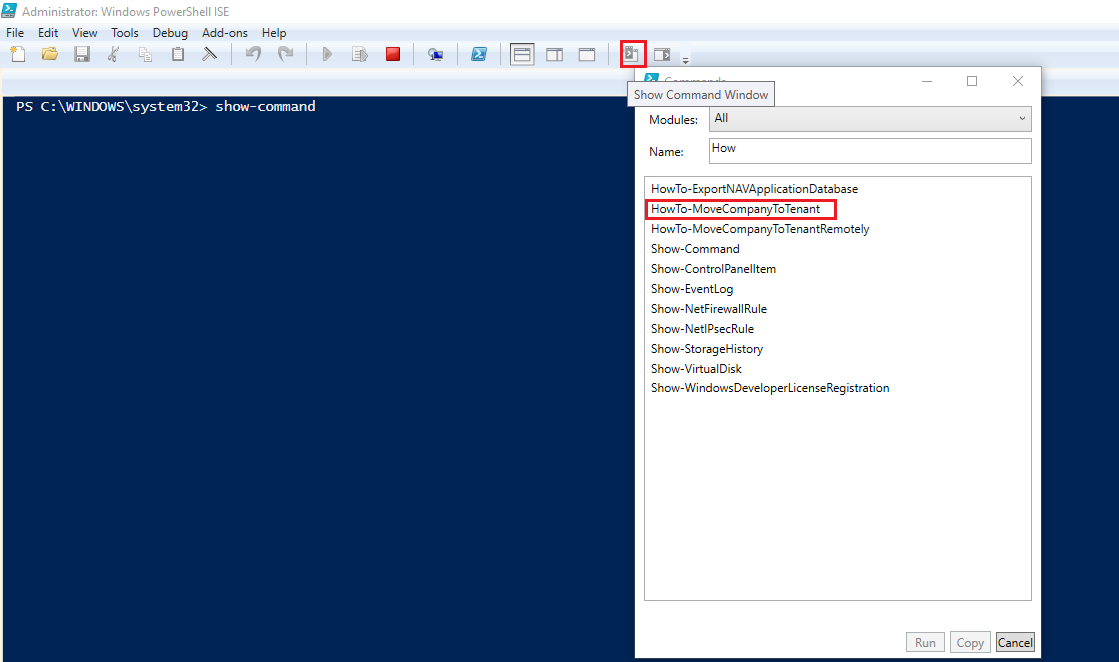Open the View menu
Image resolution: width=1119 pixels, height=662 pixels.
coord(84,33)
